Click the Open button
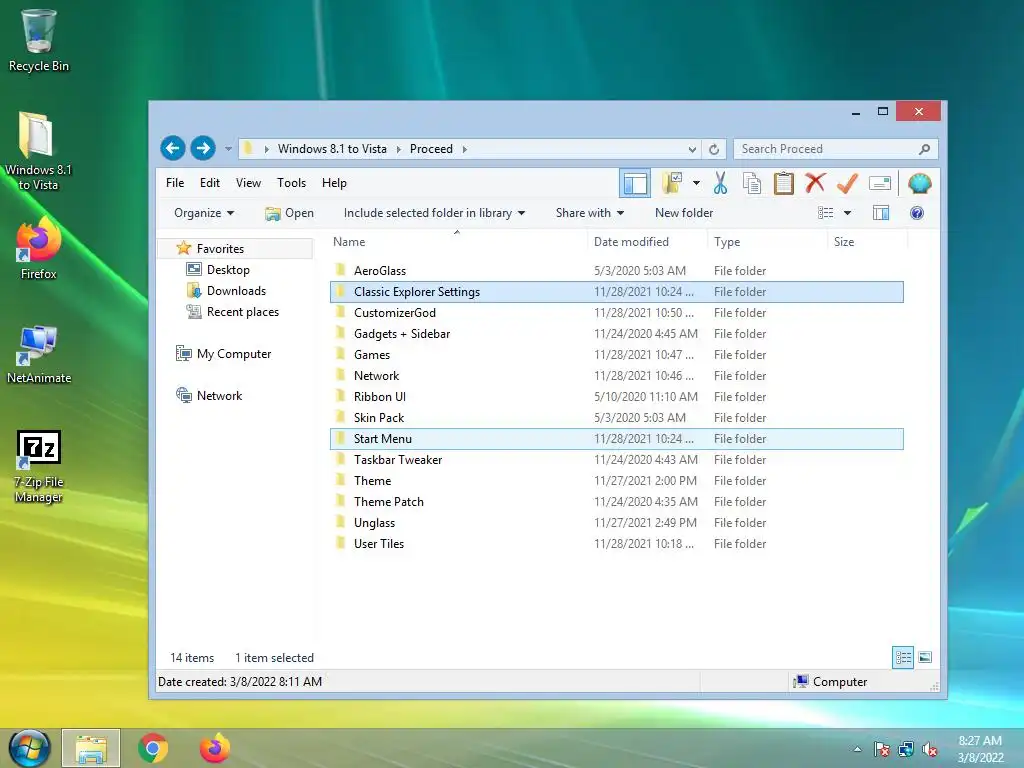Image resolution: width=1024 pixels, height=768 pixels. [x=290, y=213]
